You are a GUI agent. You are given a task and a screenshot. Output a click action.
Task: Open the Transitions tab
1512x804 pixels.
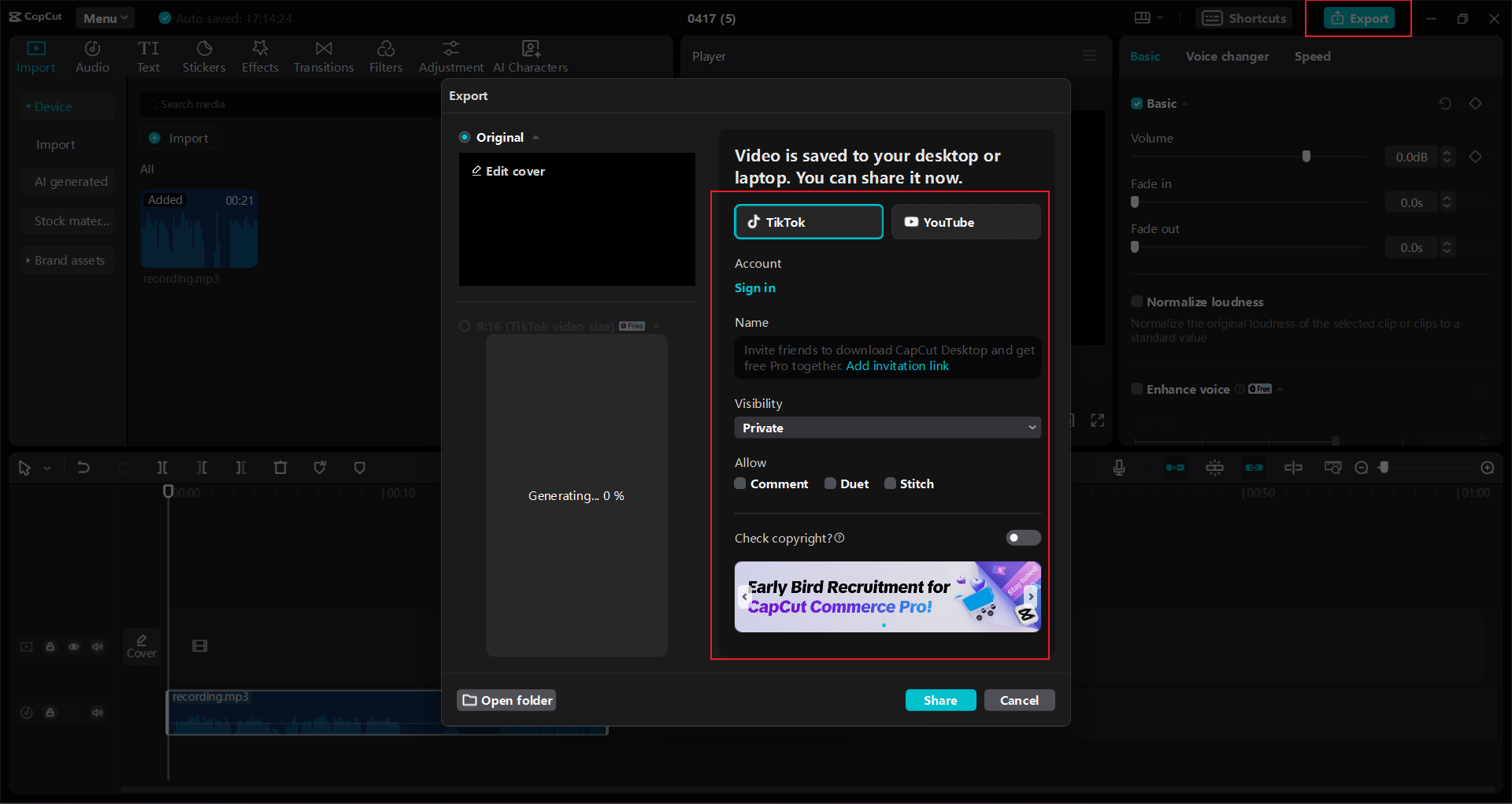pyautogui.click(x=324, y=57)
